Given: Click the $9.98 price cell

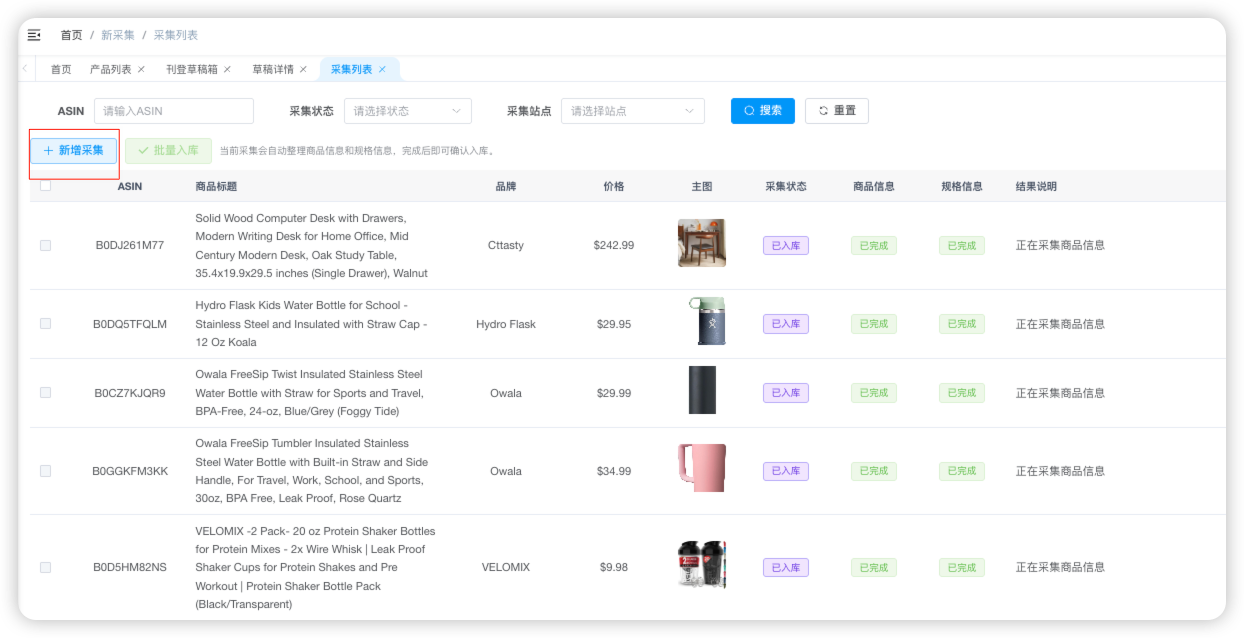Looking at the screenshot, I should (614, 567).
